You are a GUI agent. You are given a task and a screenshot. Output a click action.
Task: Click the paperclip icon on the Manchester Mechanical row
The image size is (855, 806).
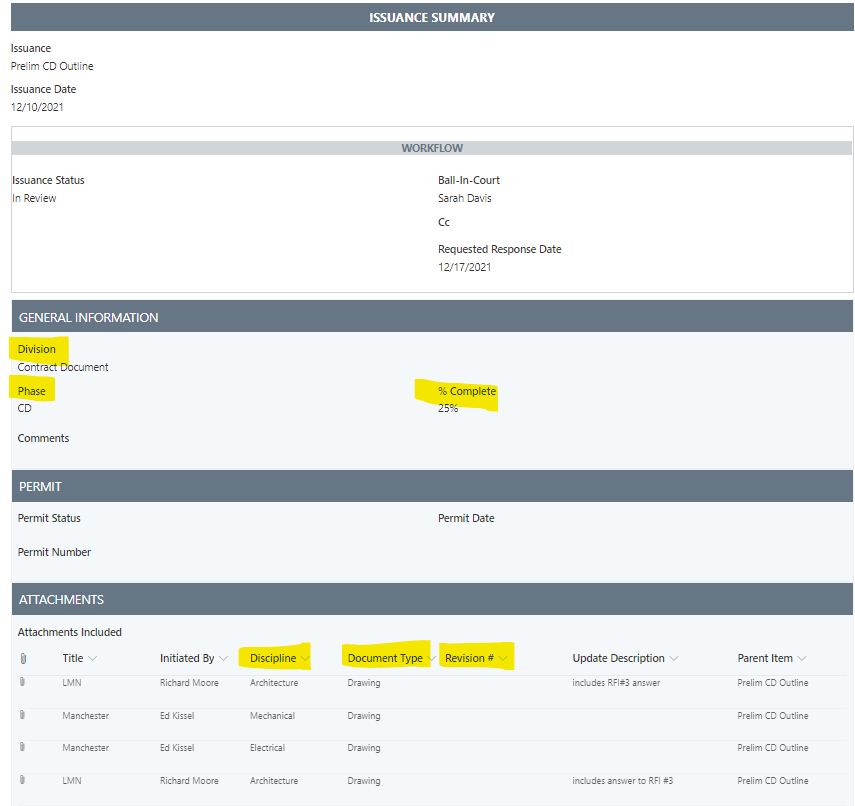[x=22, y=715]
